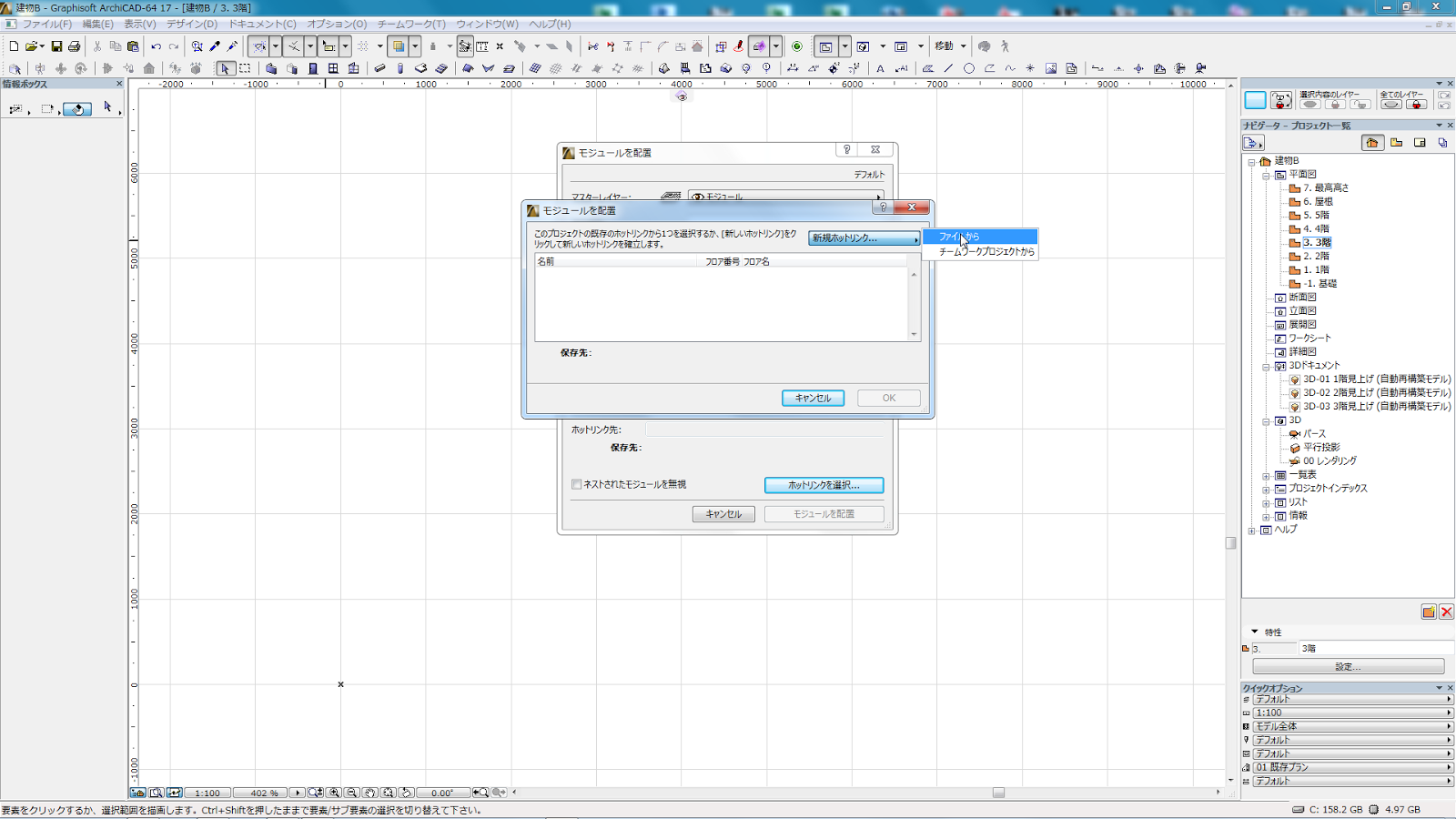Toggle the green snap indicator button
Viewport: 1456px width, 819px height.
(797, 46)
